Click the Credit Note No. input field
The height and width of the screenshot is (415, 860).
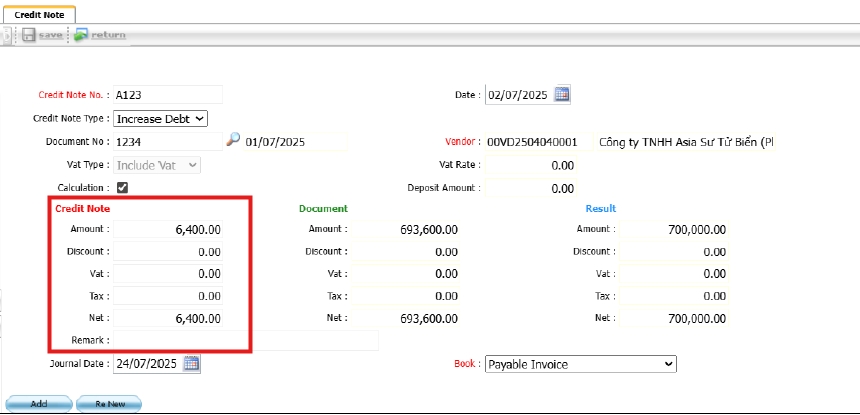tap(167, 95)
